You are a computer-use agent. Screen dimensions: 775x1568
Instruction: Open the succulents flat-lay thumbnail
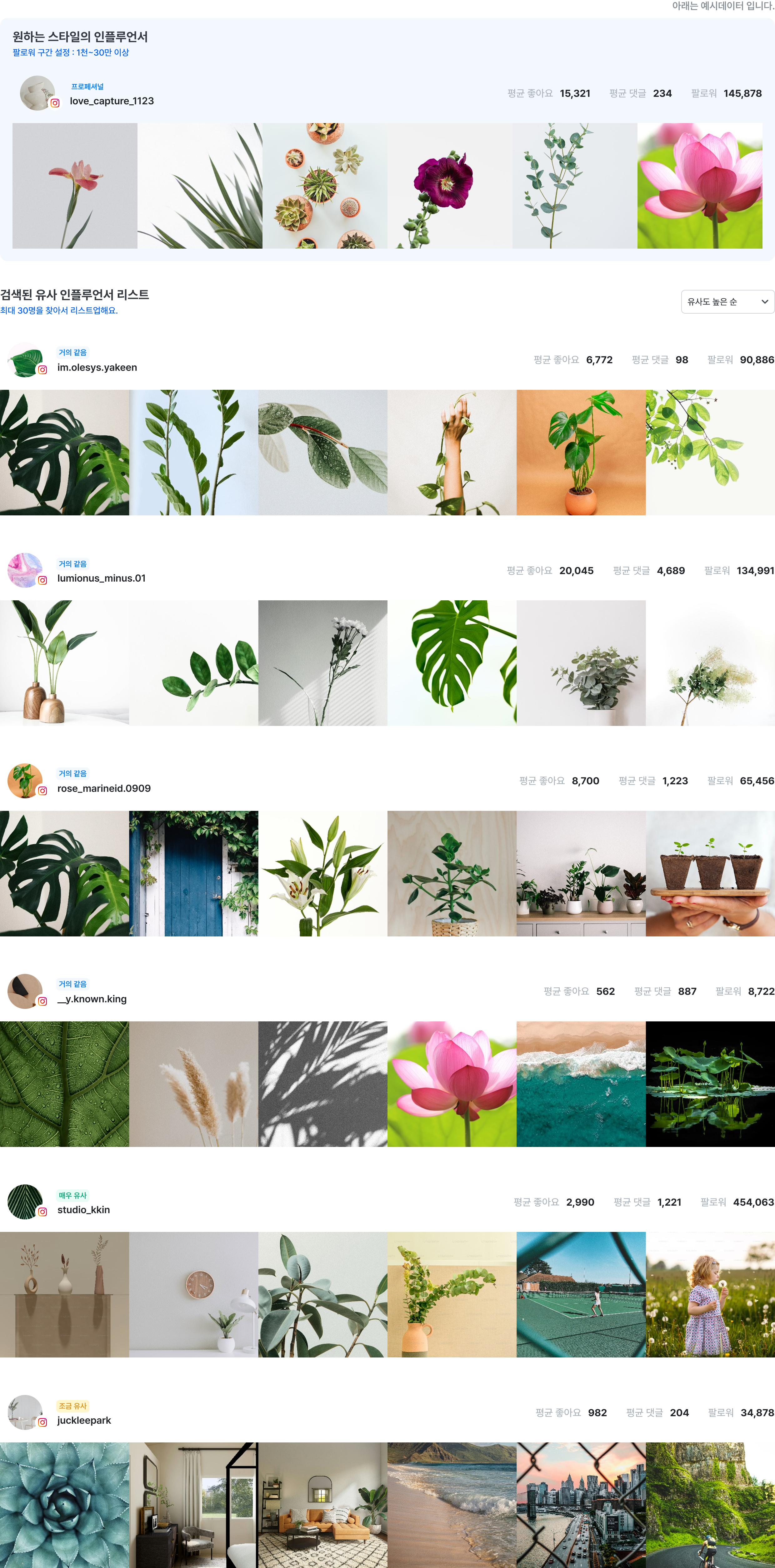tap(324, 186)
